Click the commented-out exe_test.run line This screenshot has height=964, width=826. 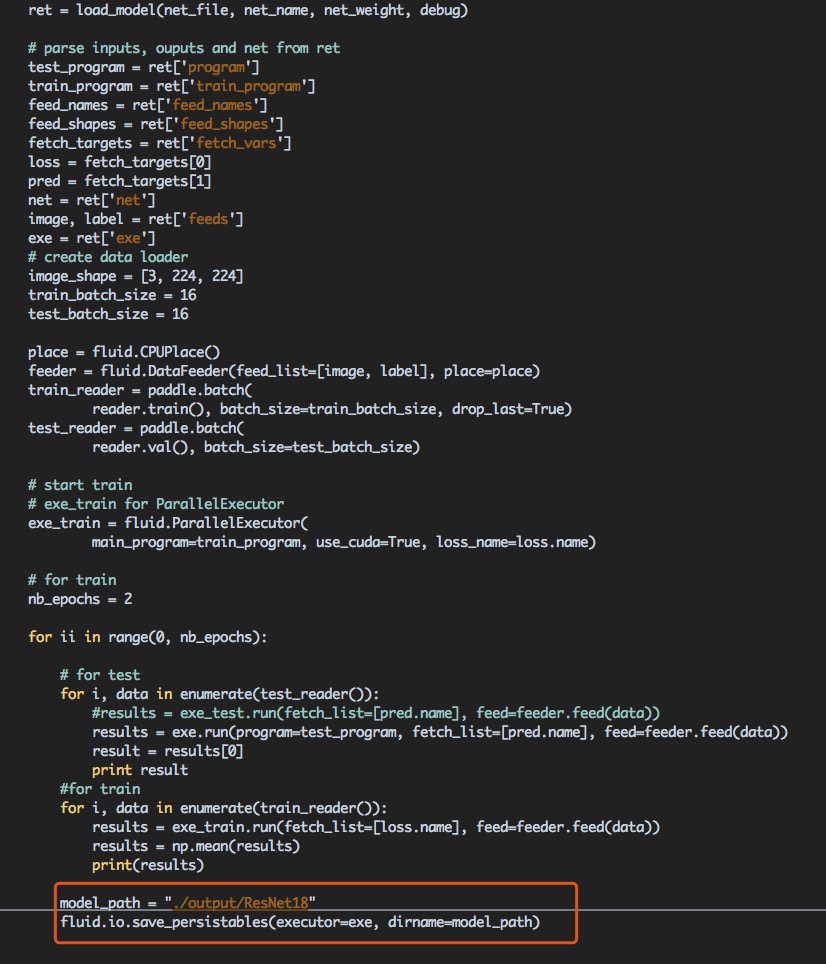point(376,713)
